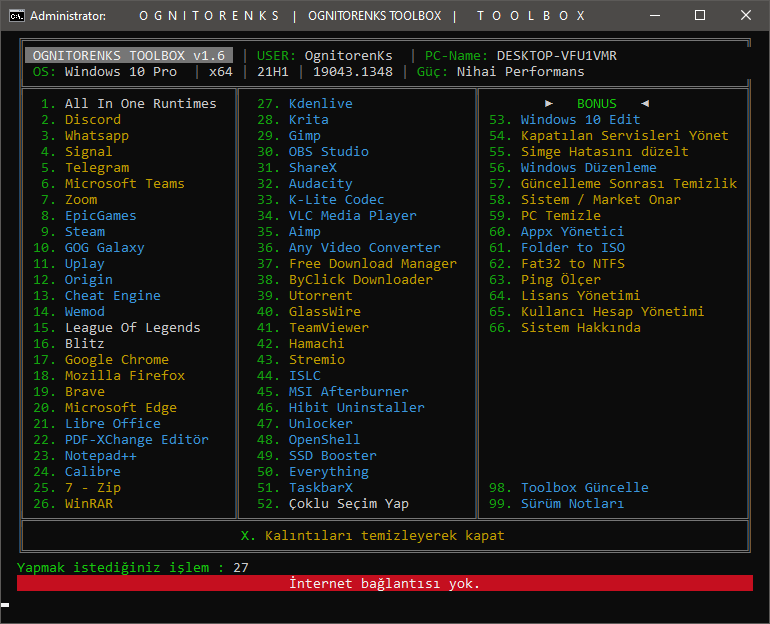The width and height of the screenshot is (770, 624).
Task: Click 'Folder to ISO' entry
Action: tap(573, 248)
